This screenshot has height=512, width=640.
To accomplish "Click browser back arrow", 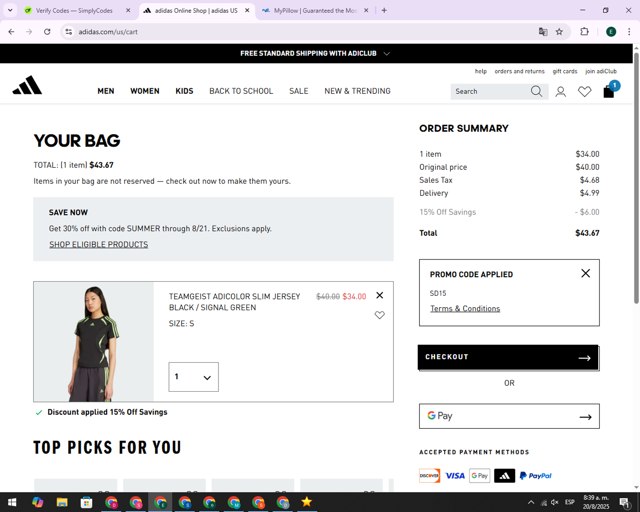I will coord(11,32).
